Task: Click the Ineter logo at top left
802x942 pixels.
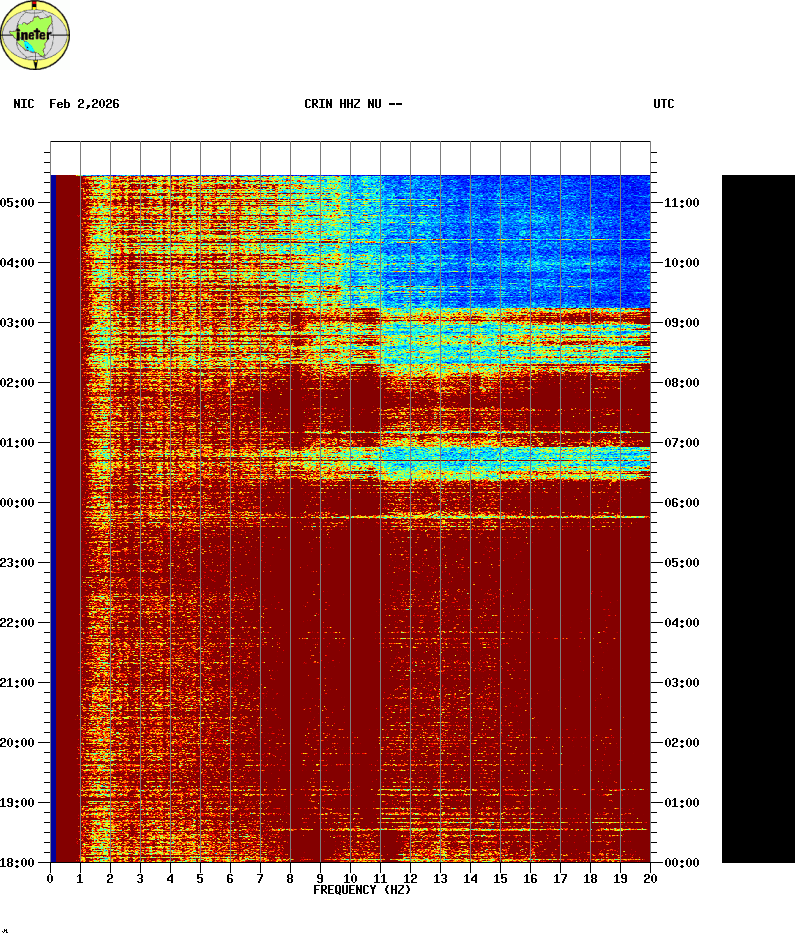Action: point(36,35)
